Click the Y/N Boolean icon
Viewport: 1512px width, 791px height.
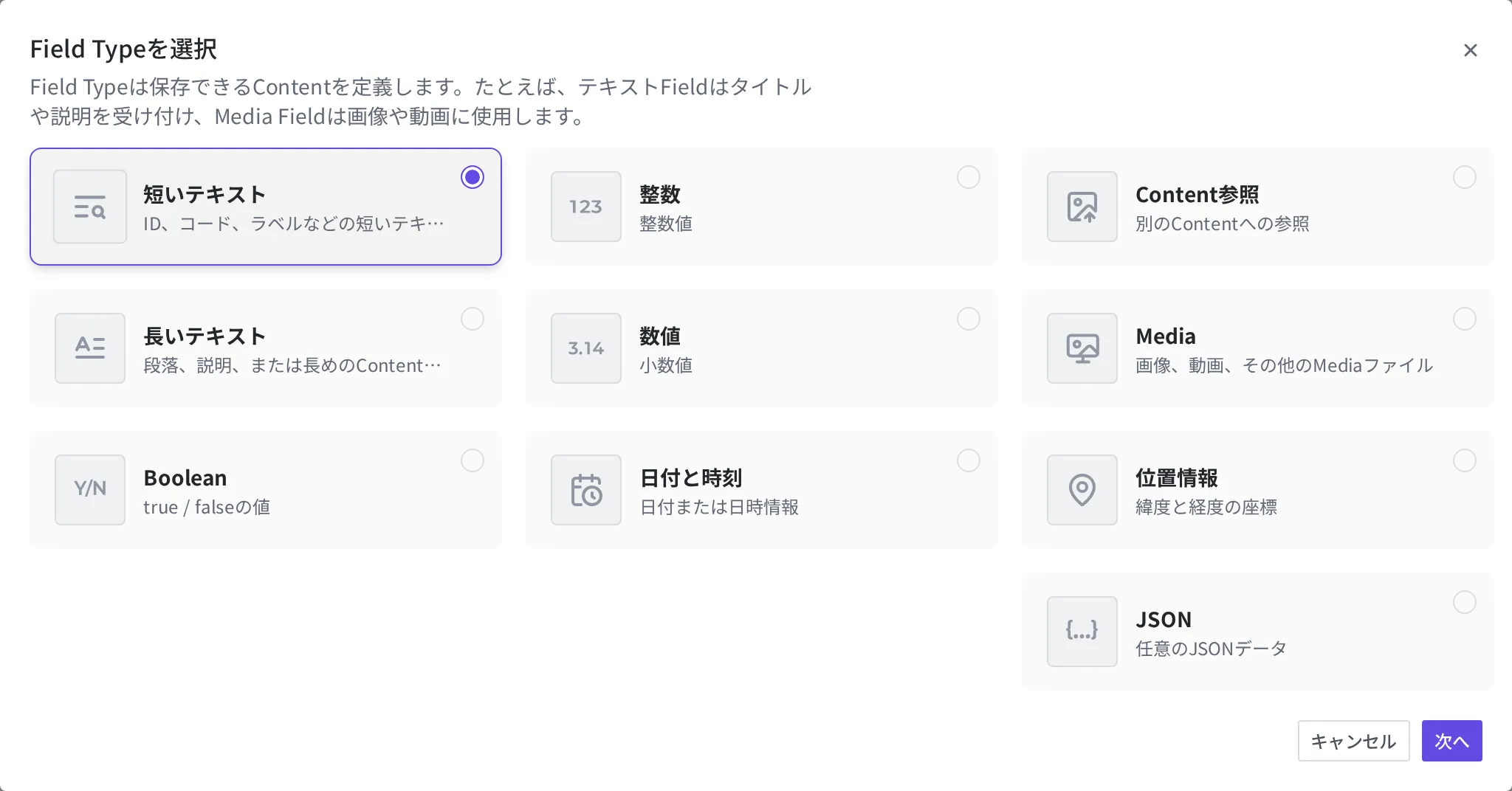point(90,490)
